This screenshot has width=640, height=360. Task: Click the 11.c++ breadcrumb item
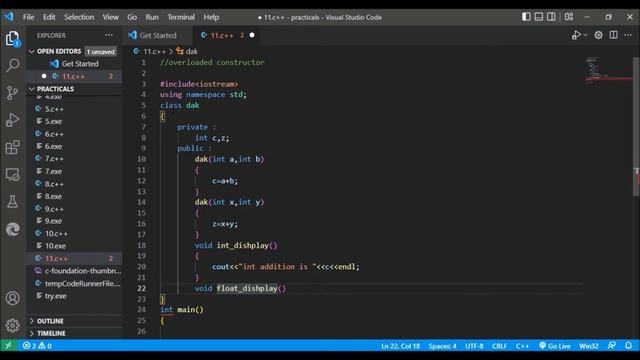pos(150,51)
